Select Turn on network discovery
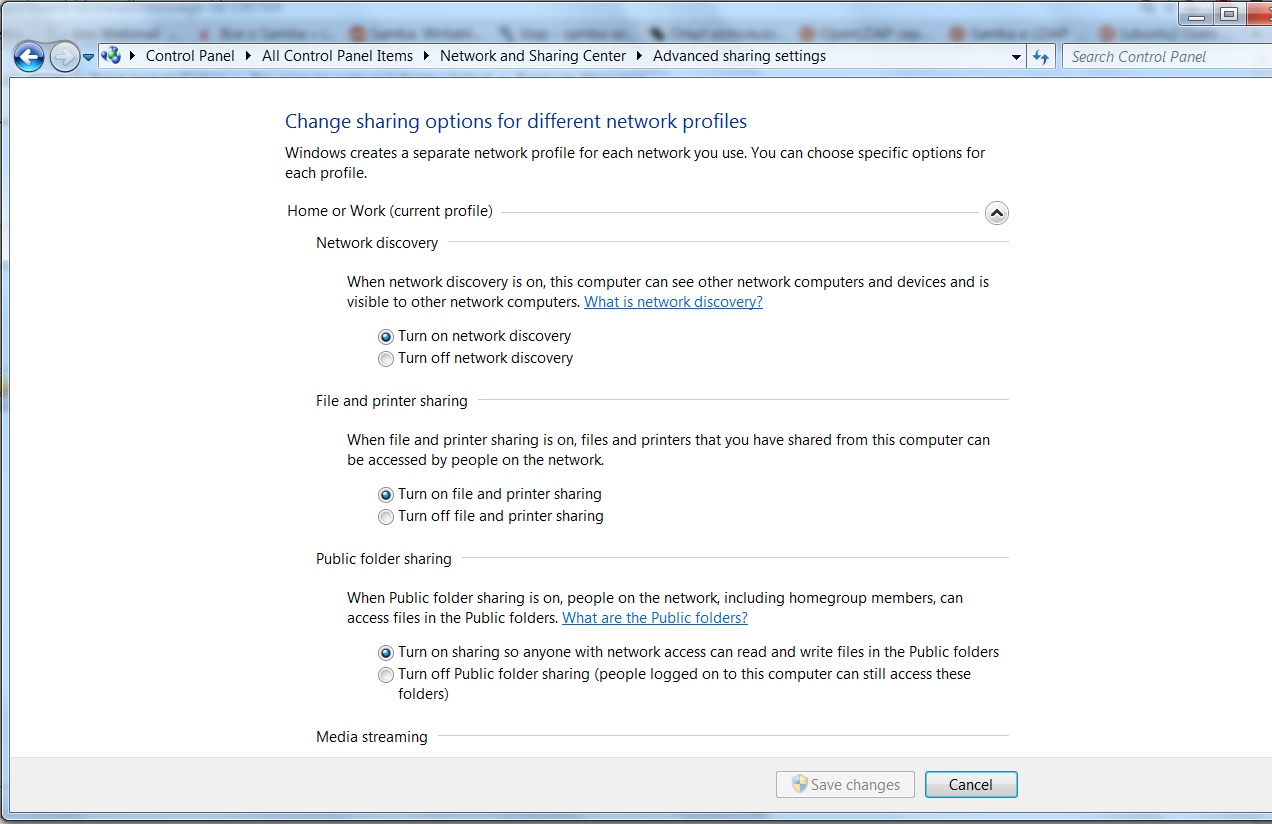The image size is (1272, 824). coord(386,337)
